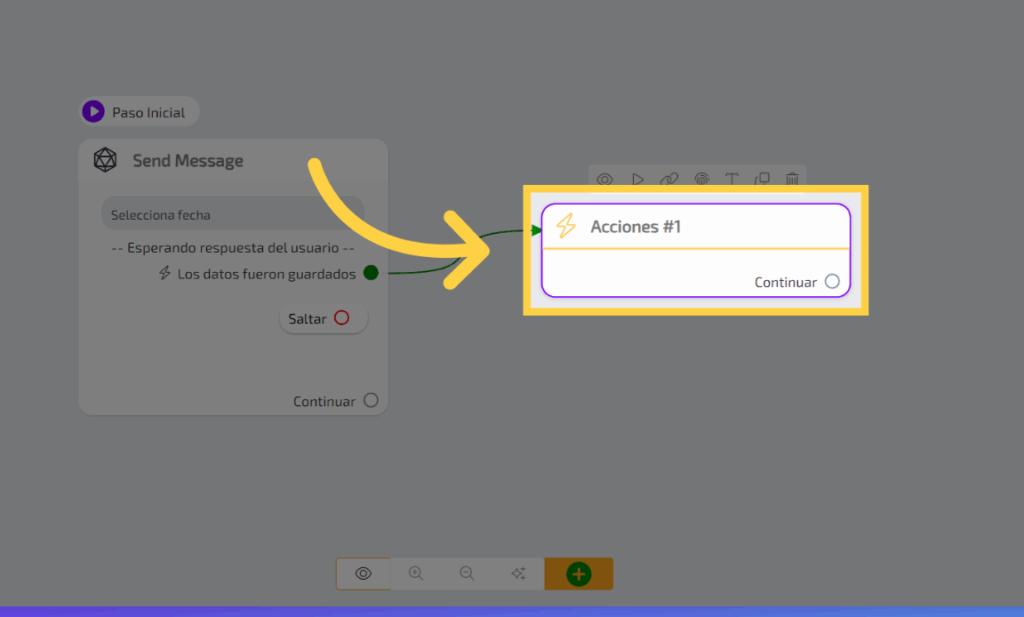The height and width of the screenshot is (617, 1024).
Task: Click the play icon in node toolbar
Action: click(x=637, y=179)
